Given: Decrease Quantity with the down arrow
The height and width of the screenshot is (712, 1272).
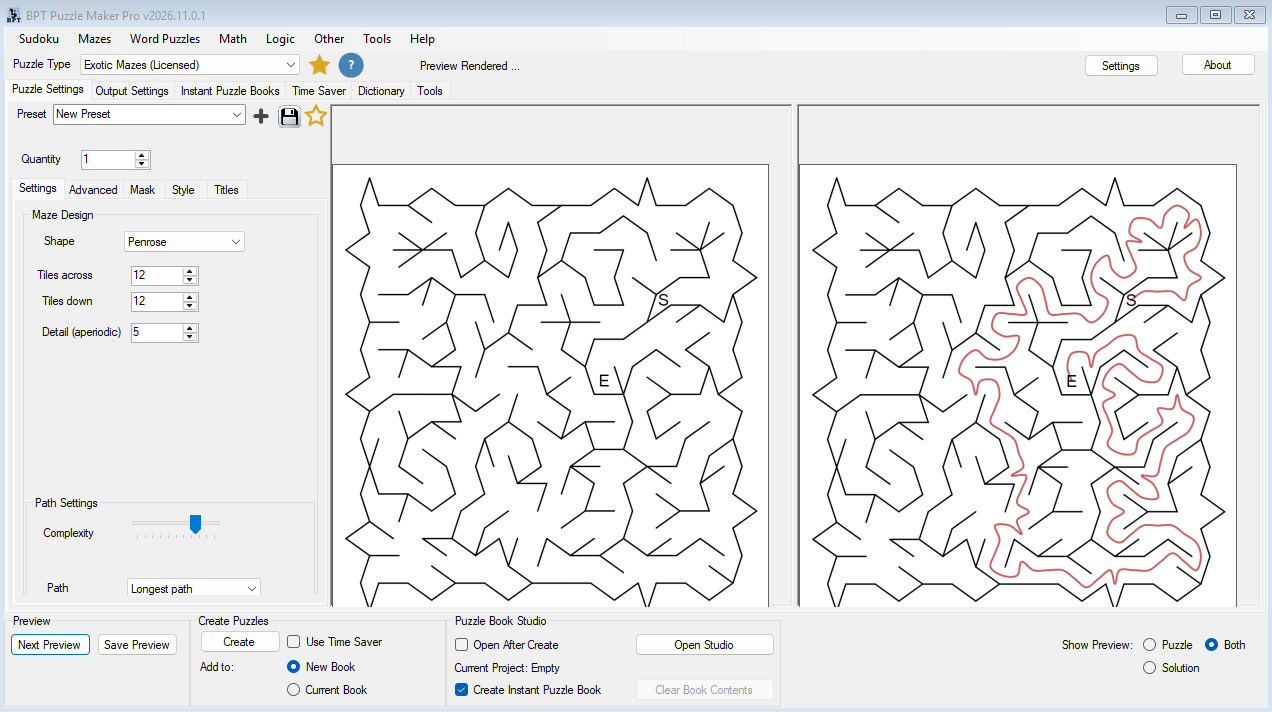Looking at the screenshot, I should [x=142, y=164].
